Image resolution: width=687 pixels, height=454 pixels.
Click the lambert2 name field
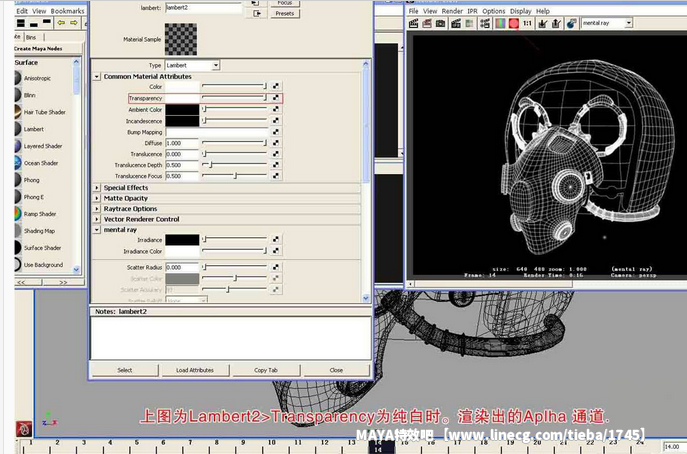click(x=203, y=8)
